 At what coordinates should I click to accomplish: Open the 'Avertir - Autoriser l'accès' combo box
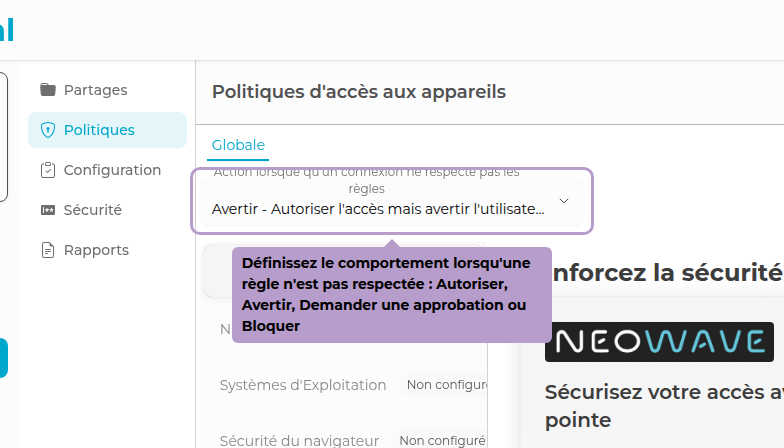point(378,208)
